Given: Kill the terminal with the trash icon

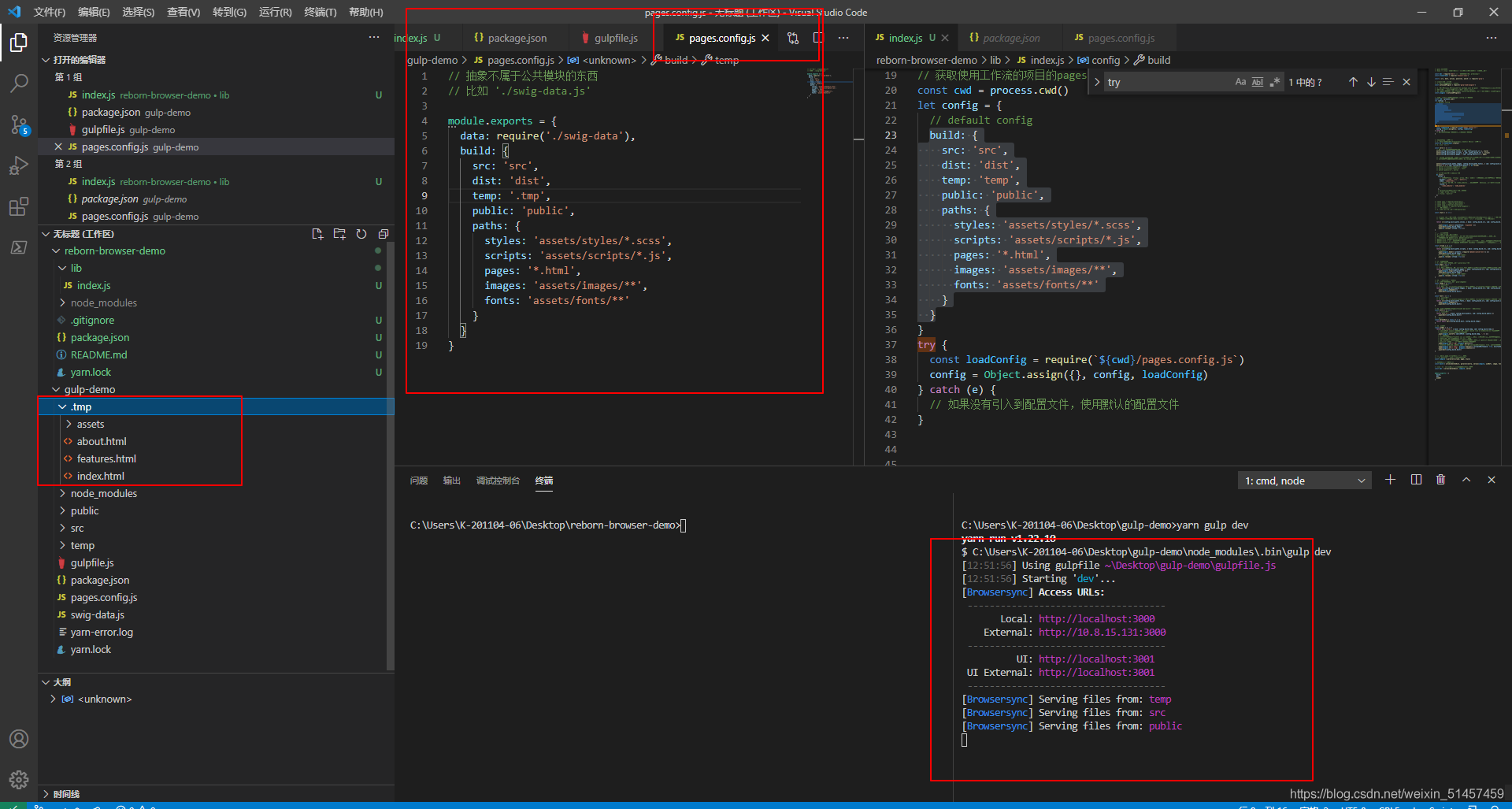Looking at the screenshot, I should [1440, 480].
